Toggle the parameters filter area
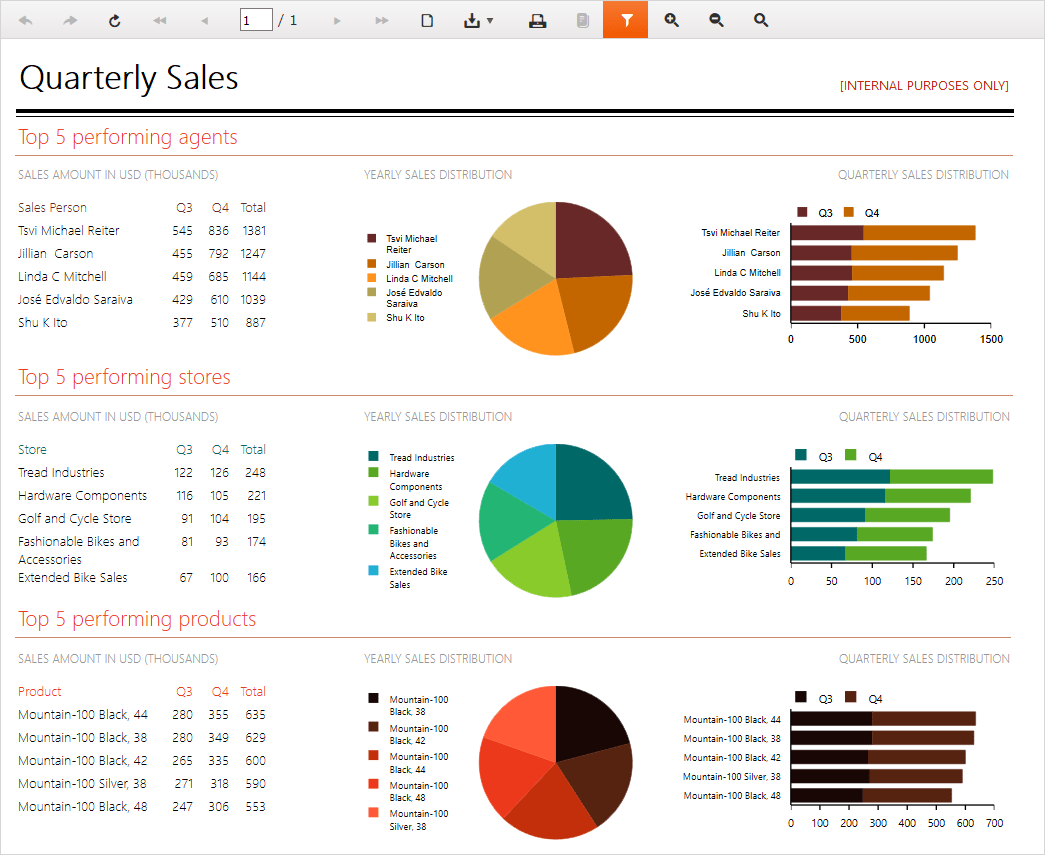The image size is (1045, 855). 626,20
